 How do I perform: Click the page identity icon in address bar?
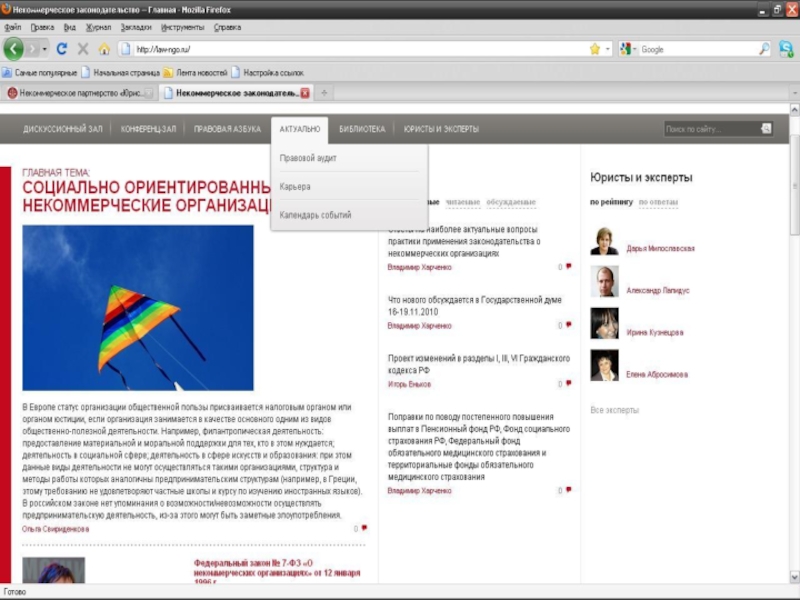click(x=125, y=49)
